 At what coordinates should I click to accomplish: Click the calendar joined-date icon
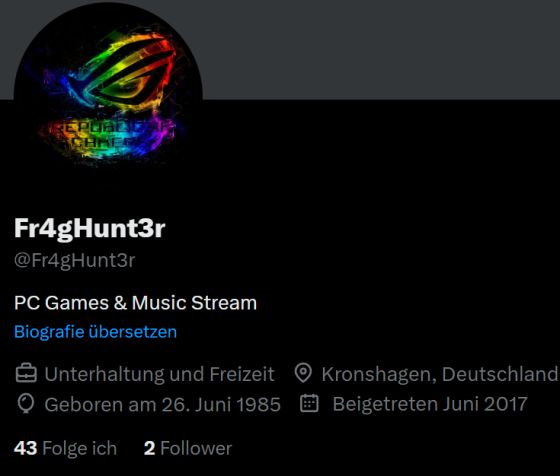(x=309, y=404)
